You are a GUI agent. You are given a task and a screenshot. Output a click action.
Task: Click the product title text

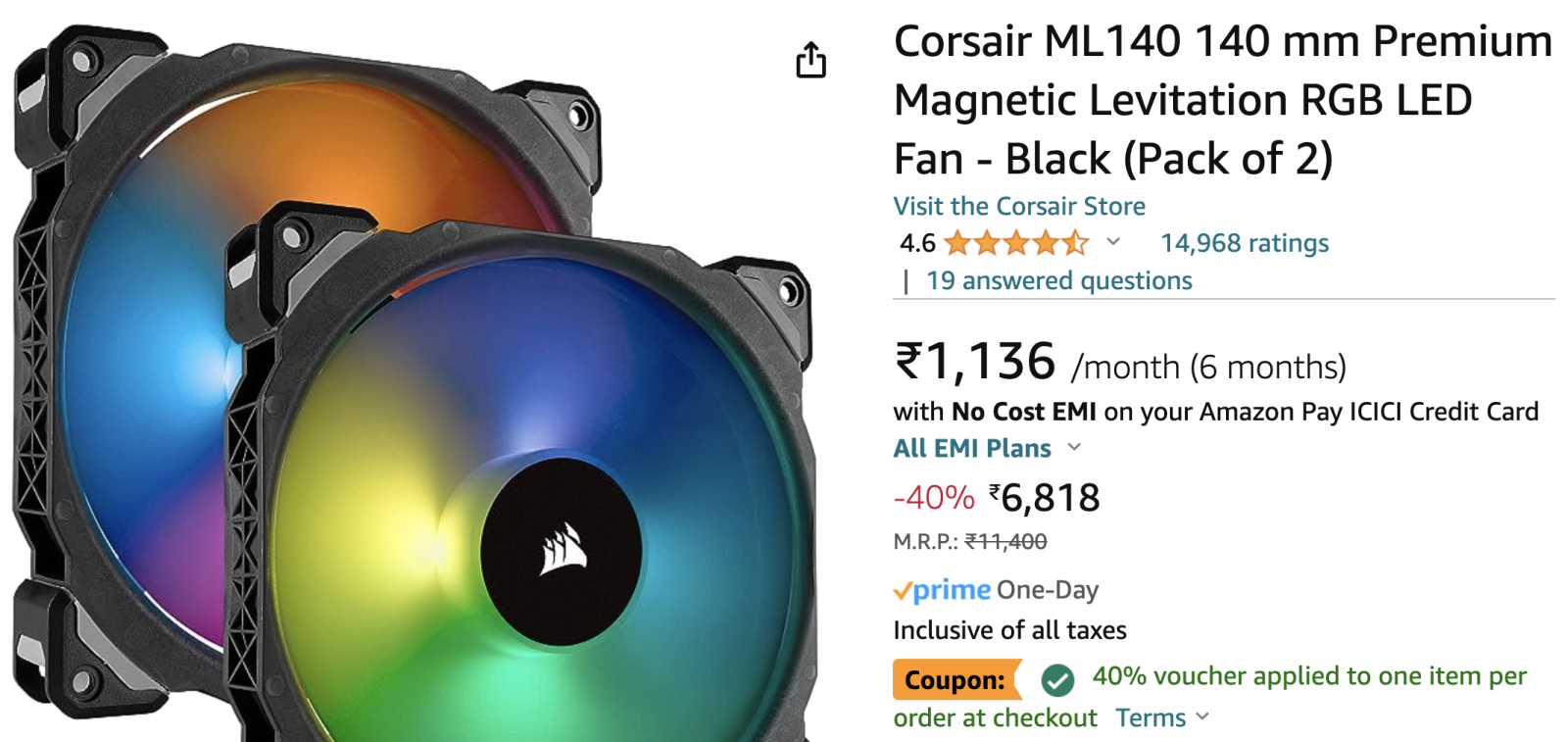coord(1222,100)
